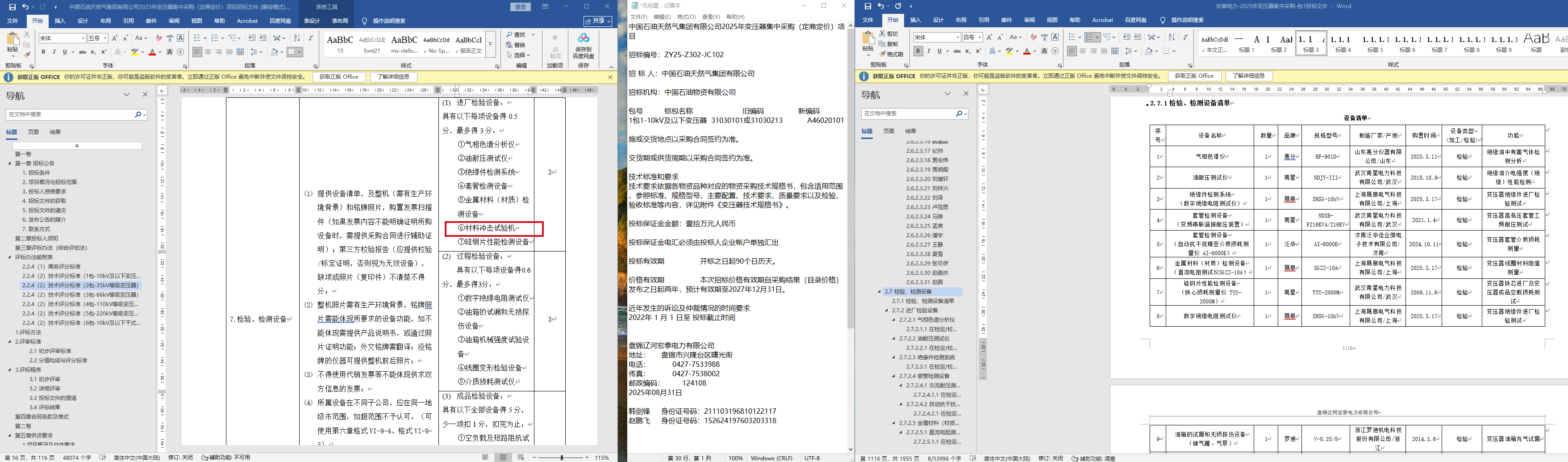The image size is (1568, 462).
Task: Toggle numbered list in right Word ribbon
Action: [1093, 37]
